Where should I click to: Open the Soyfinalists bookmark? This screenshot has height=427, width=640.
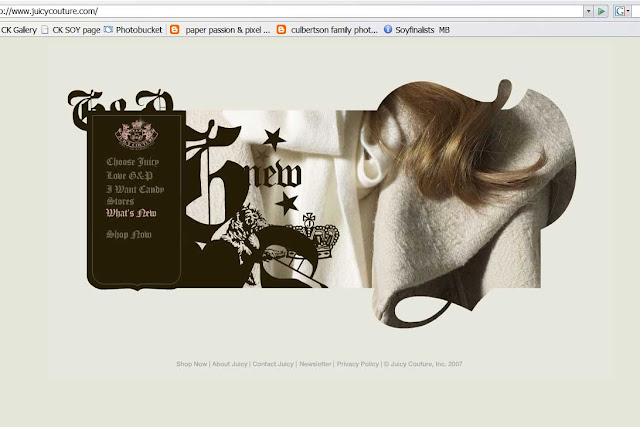coord(414,30)
